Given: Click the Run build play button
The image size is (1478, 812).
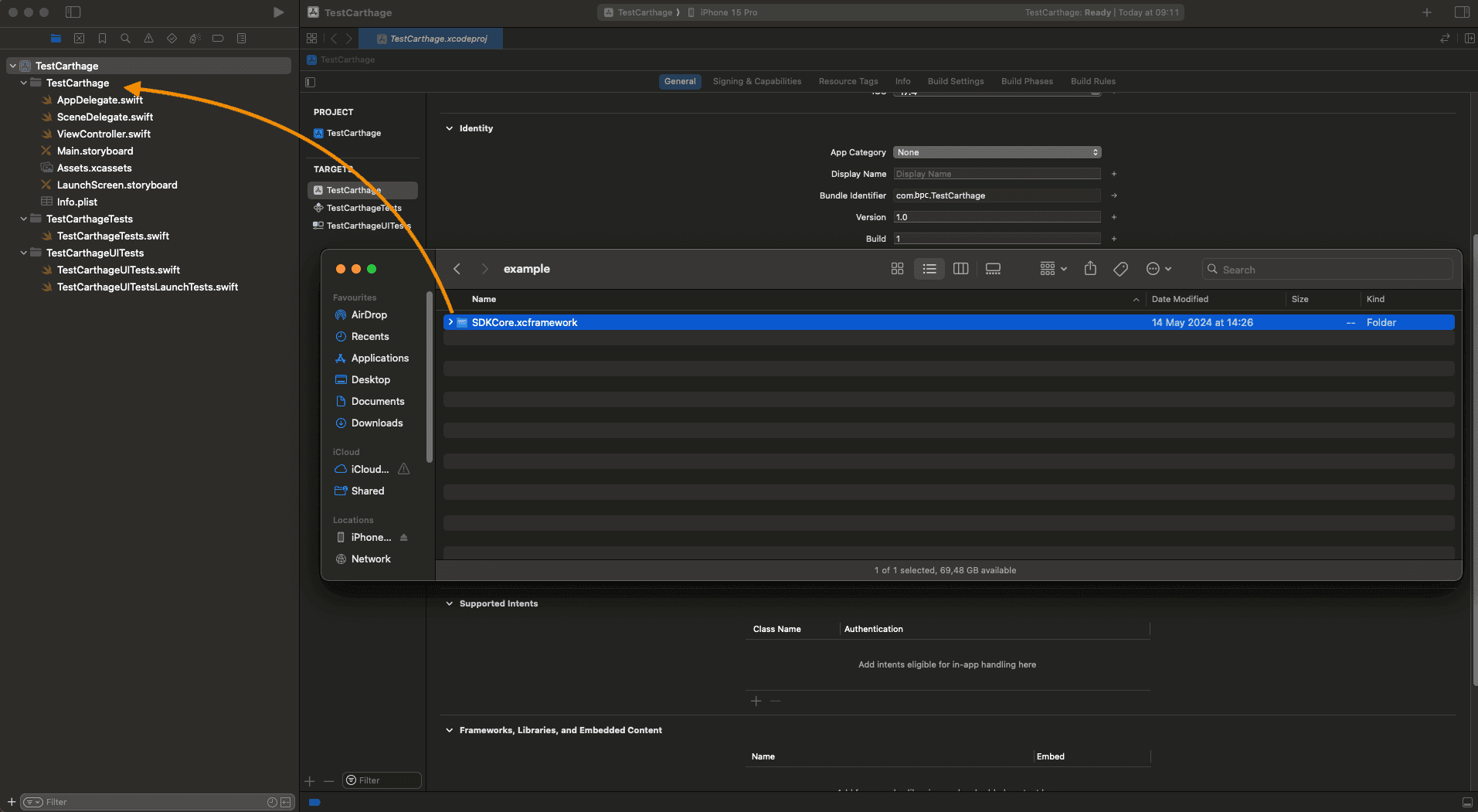Looking at the screenshot, I should 278,12.
